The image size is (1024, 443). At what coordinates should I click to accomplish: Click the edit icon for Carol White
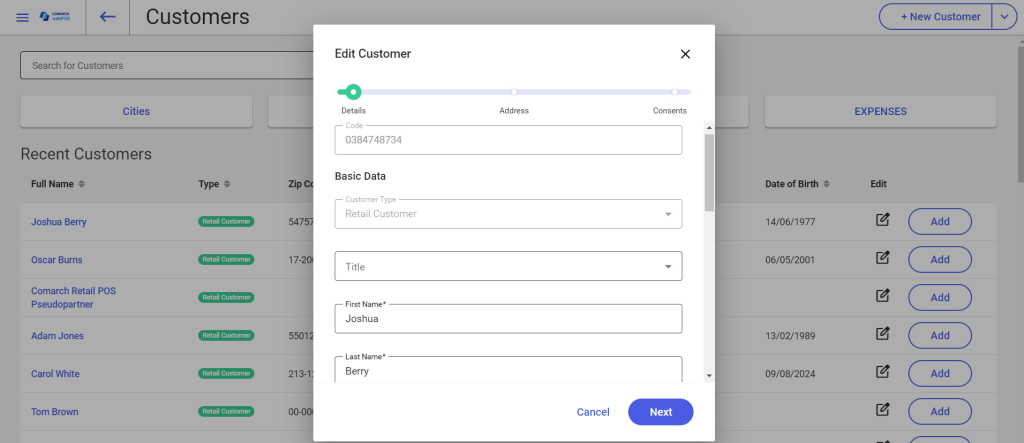tap(882, 372)
